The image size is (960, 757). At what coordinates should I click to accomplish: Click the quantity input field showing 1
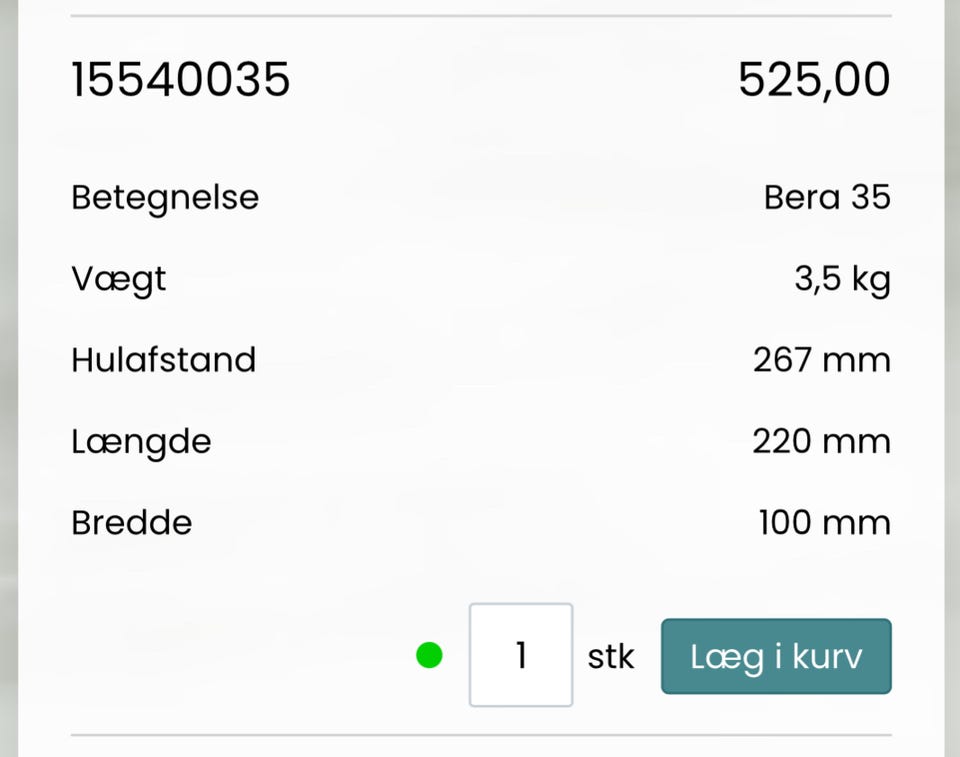click(521, 655)
